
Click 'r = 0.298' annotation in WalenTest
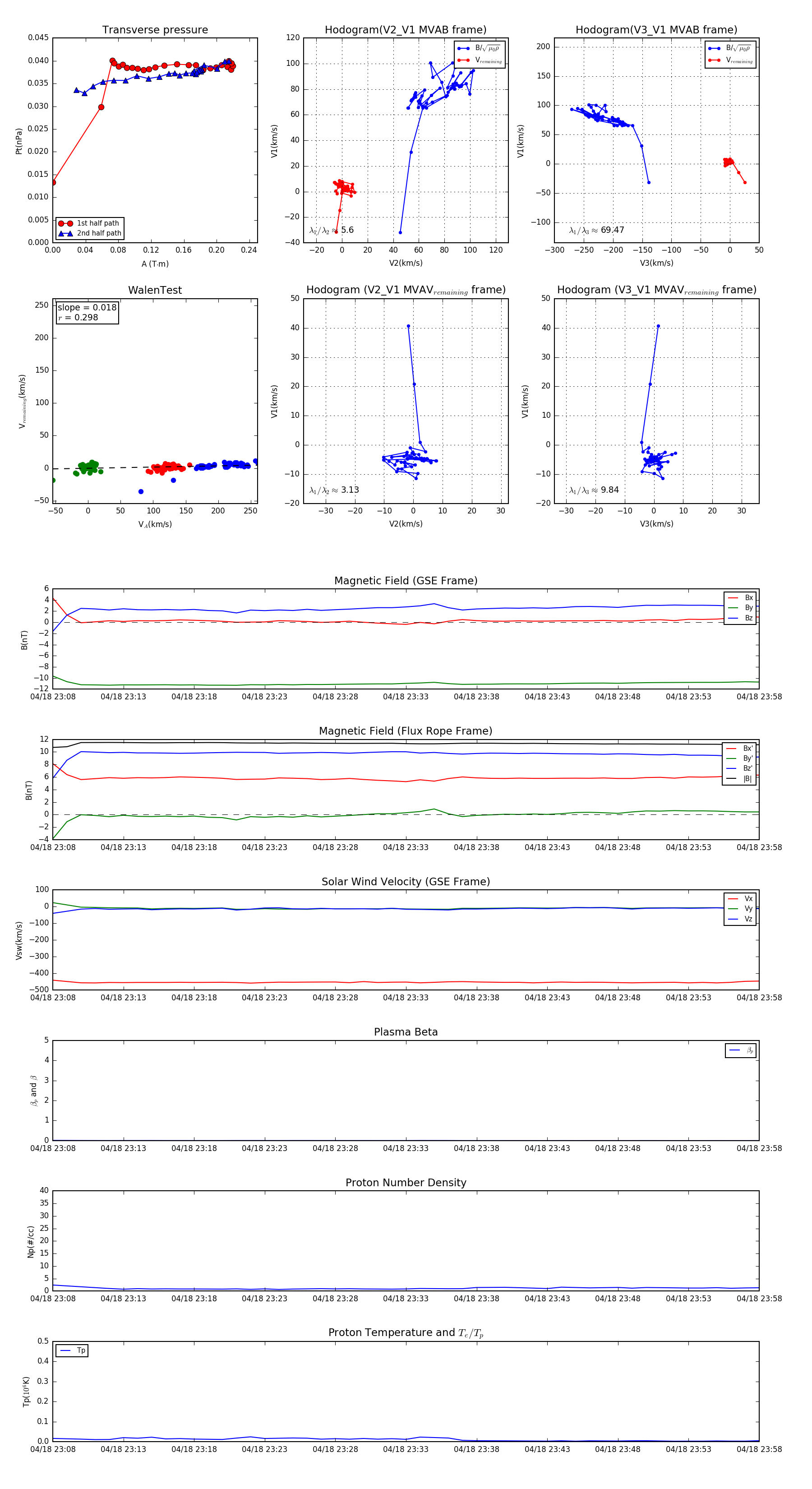point(78,317)
